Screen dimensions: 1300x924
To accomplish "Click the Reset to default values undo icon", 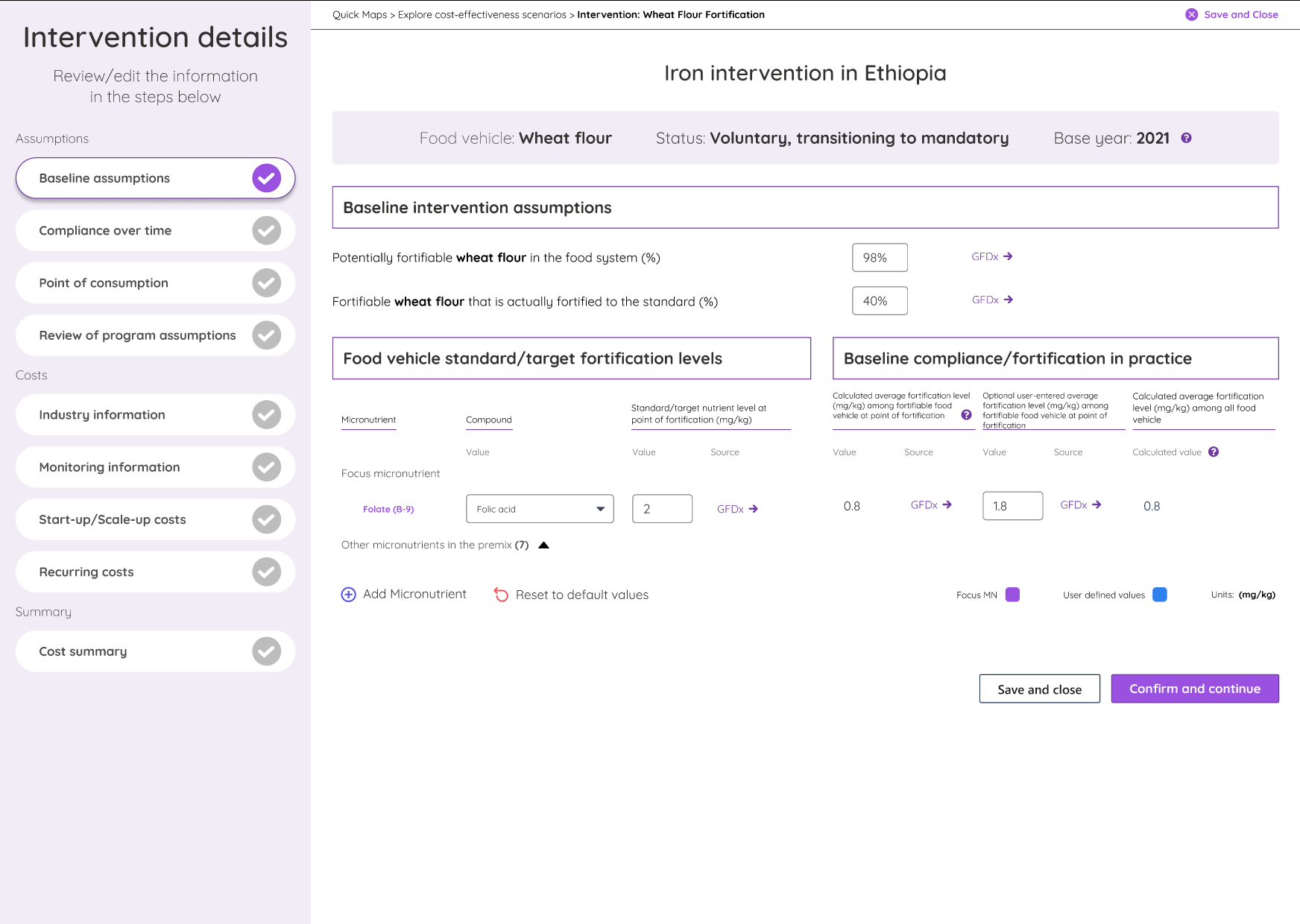I will 501,595.
